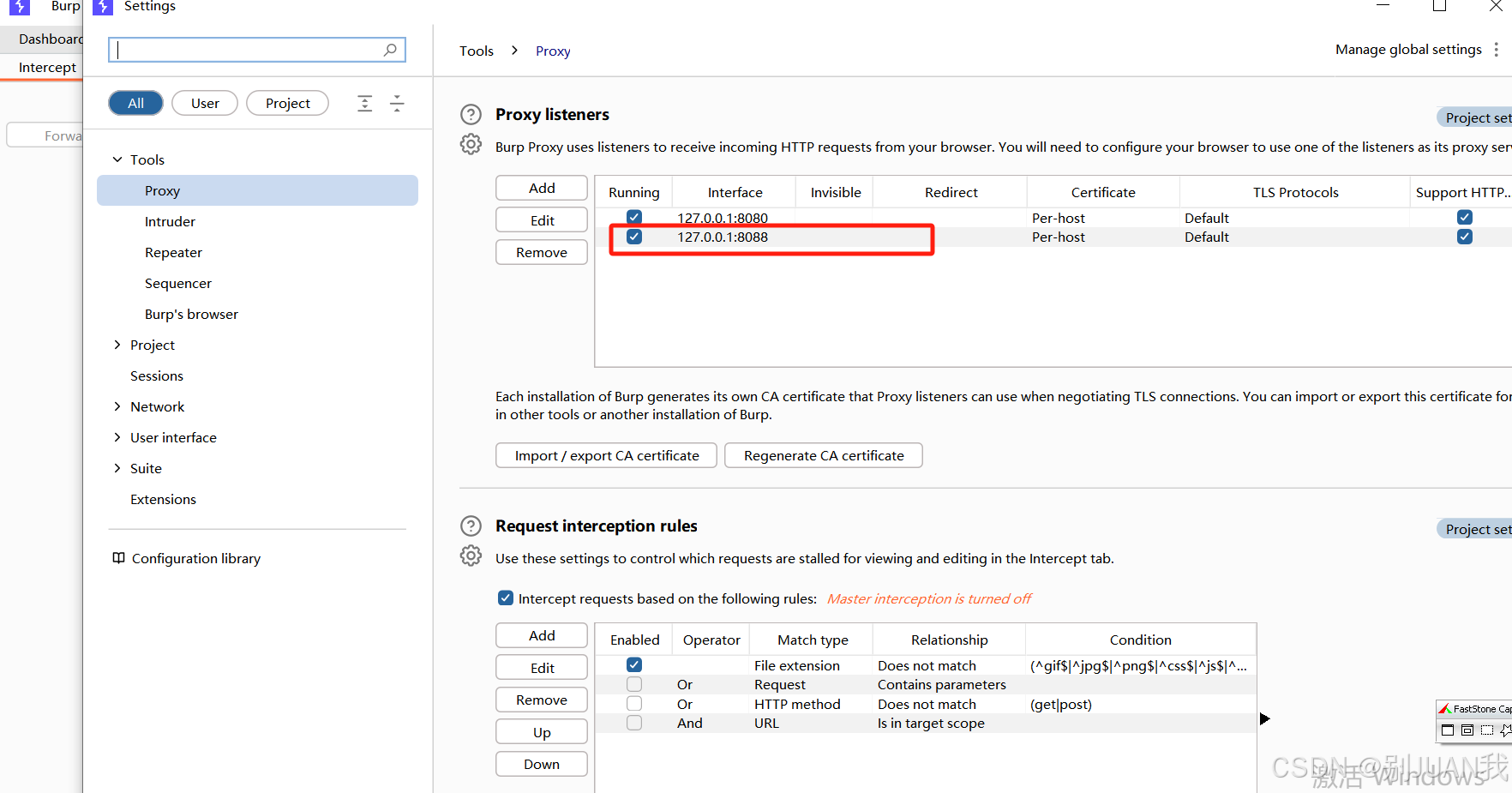Open the Manage global settings menu
The height and width of the screenshot is (793, 1512).
tap(1408, 50)
